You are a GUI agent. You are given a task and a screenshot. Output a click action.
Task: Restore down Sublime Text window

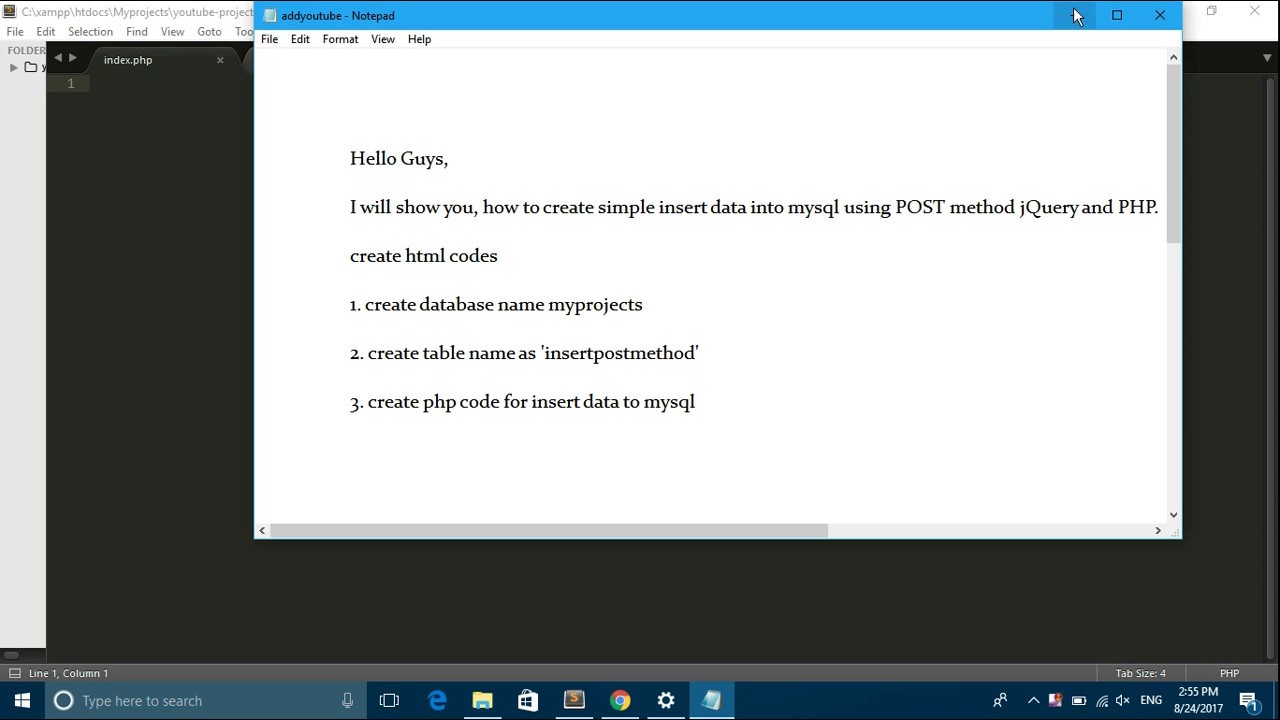point(1212,11)
